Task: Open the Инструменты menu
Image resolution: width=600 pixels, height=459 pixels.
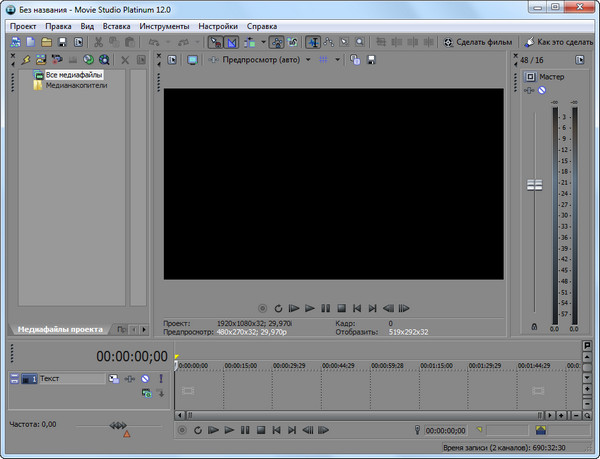Action: click(166, 25)
